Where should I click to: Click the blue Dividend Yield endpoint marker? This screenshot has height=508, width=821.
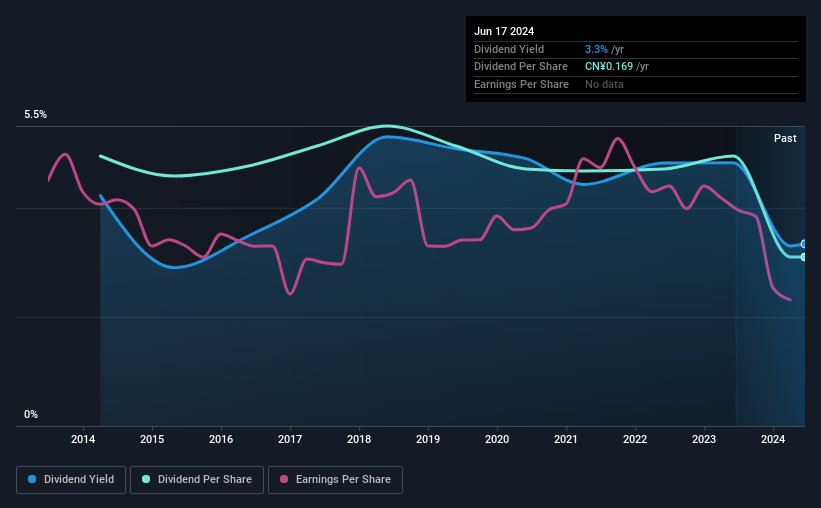(803, 244)
